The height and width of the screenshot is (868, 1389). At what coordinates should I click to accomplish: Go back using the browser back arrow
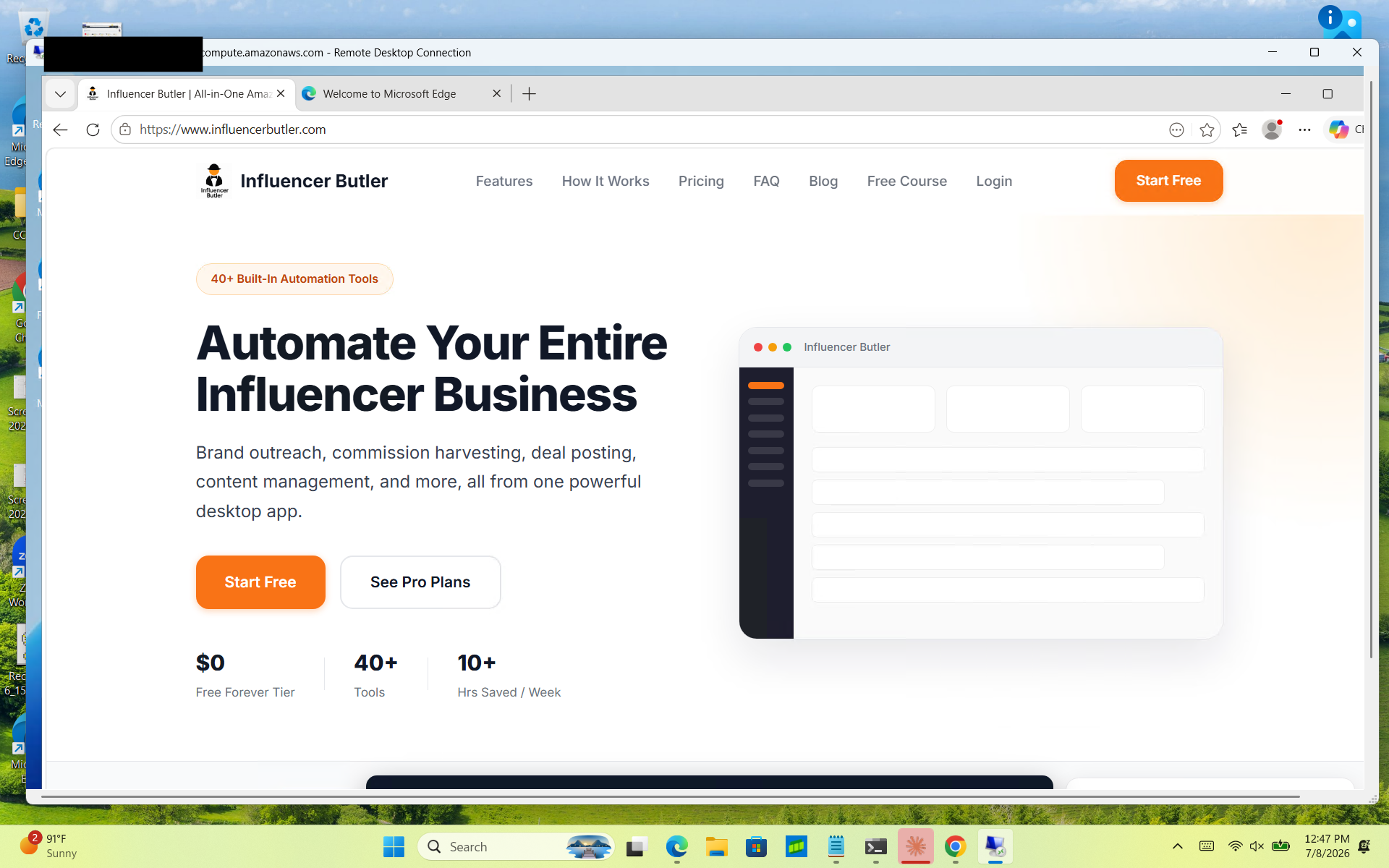[x=61, y=129]
